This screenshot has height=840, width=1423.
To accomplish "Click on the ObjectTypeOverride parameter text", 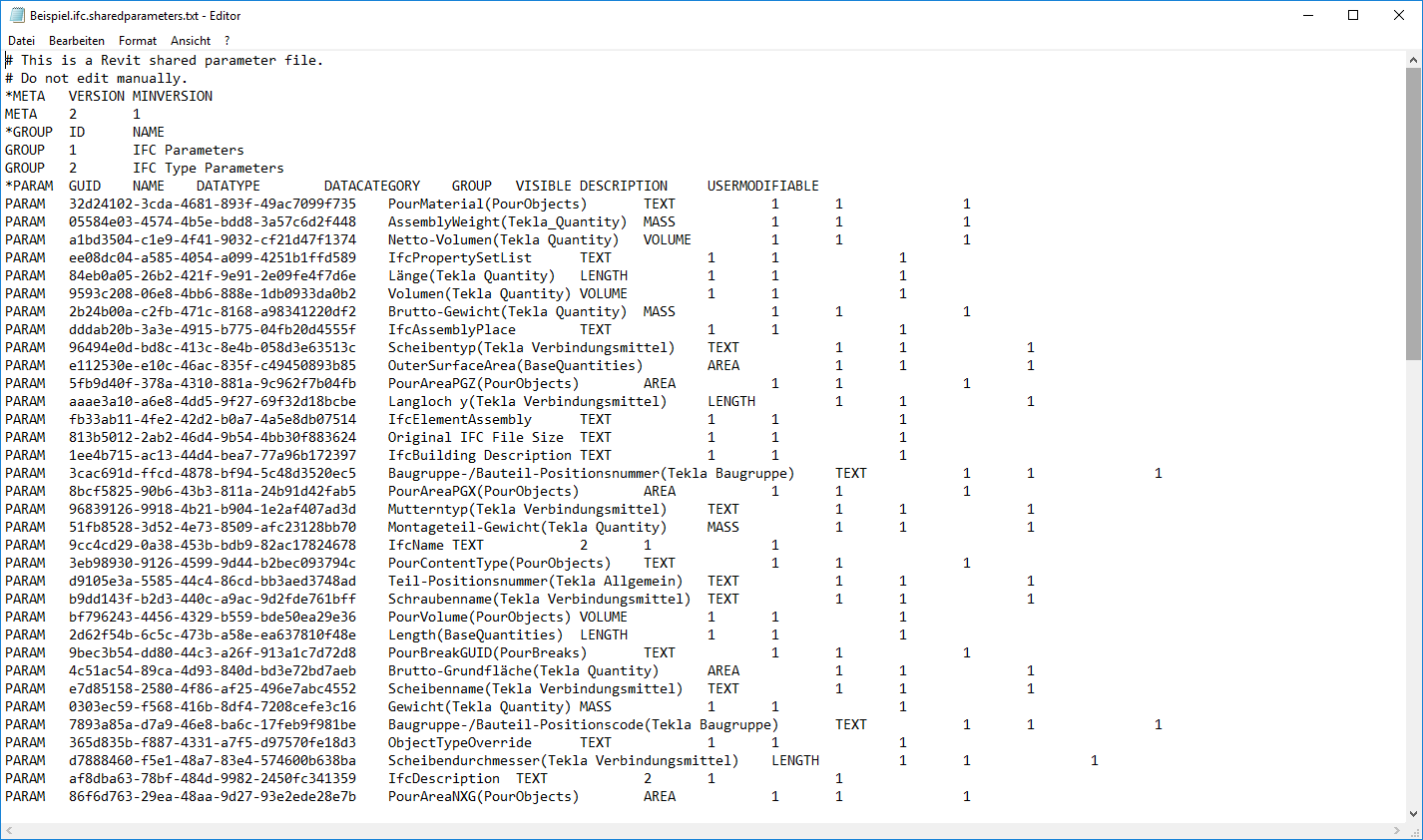I will (459, 742).
